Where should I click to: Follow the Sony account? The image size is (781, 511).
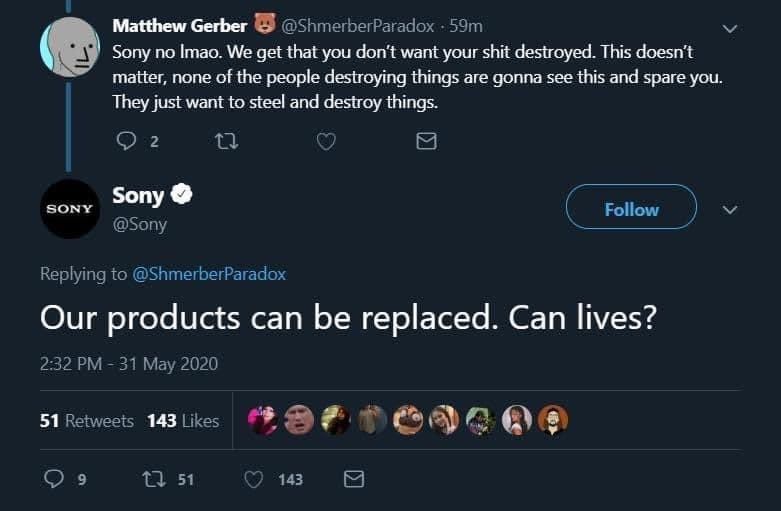coord(631,209)
